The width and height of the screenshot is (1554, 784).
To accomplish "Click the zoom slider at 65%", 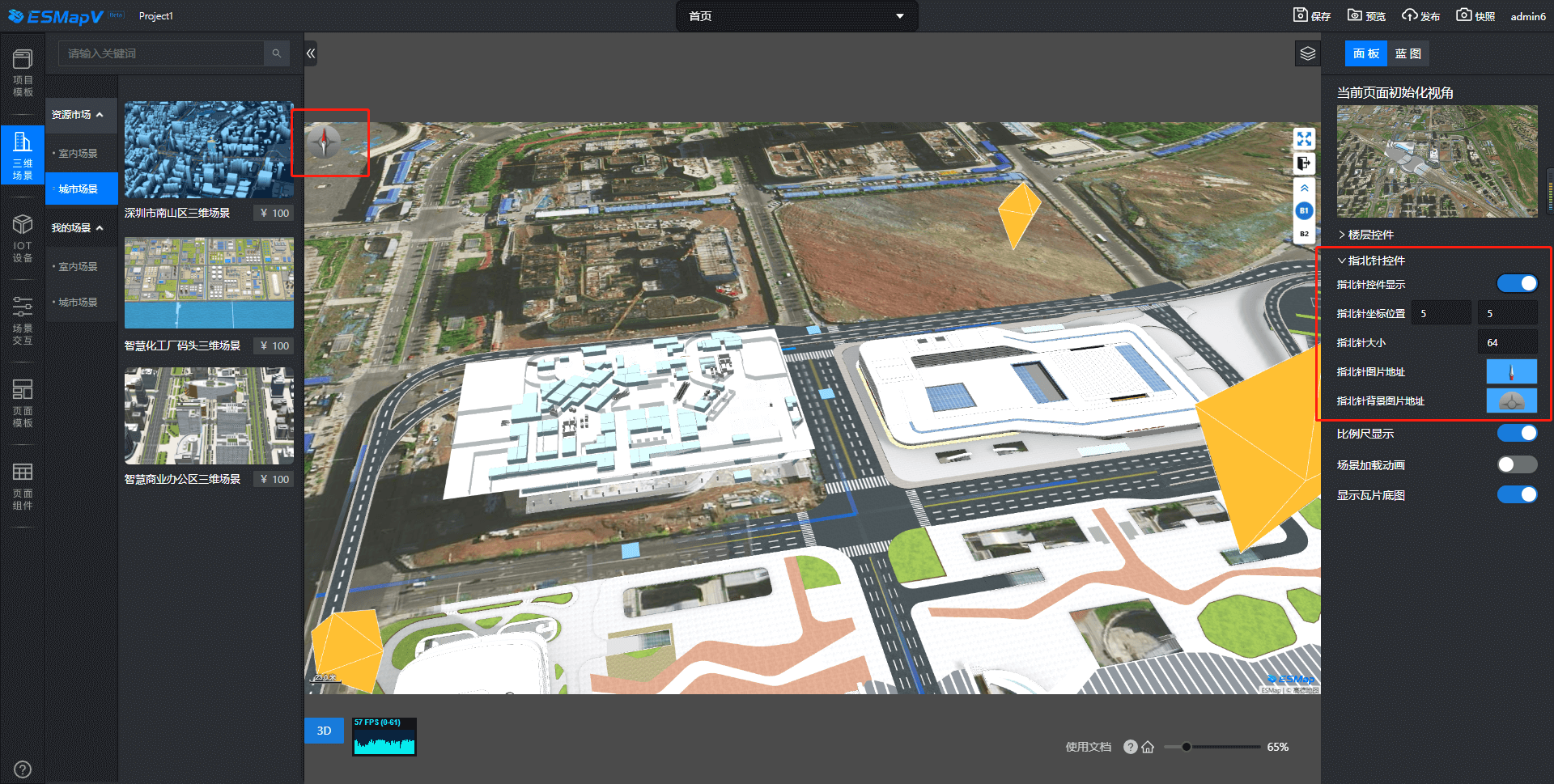I will (x=1187, y=747).
